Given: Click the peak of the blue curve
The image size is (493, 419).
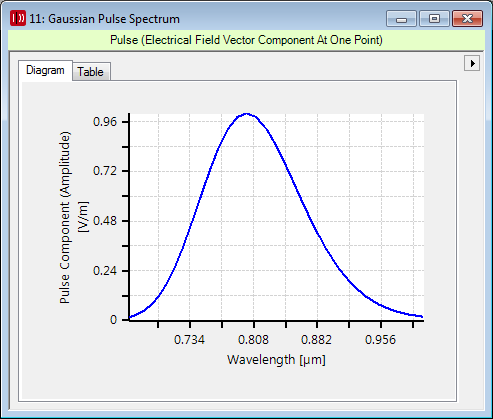Looking at the screenshot, I should point(246,114).
